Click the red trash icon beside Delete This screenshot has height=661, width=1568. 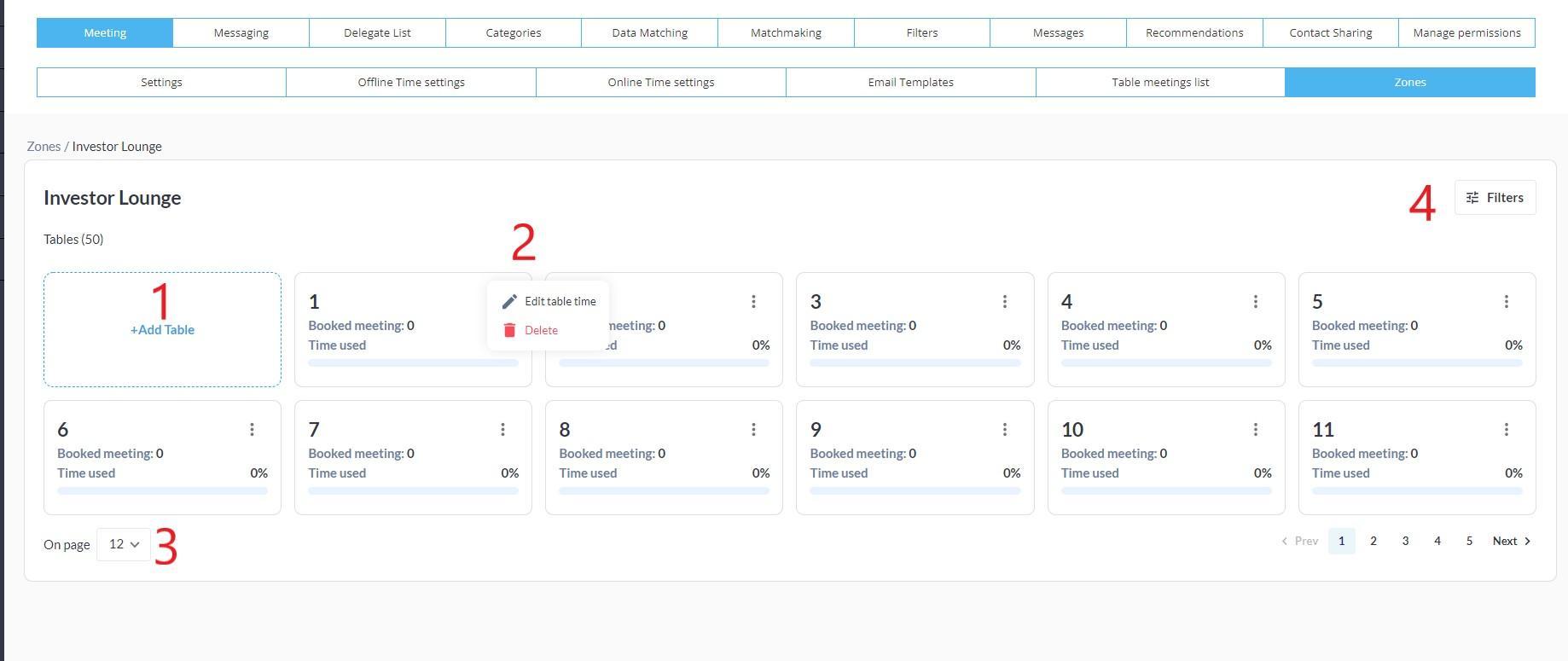tap(509, 330)
